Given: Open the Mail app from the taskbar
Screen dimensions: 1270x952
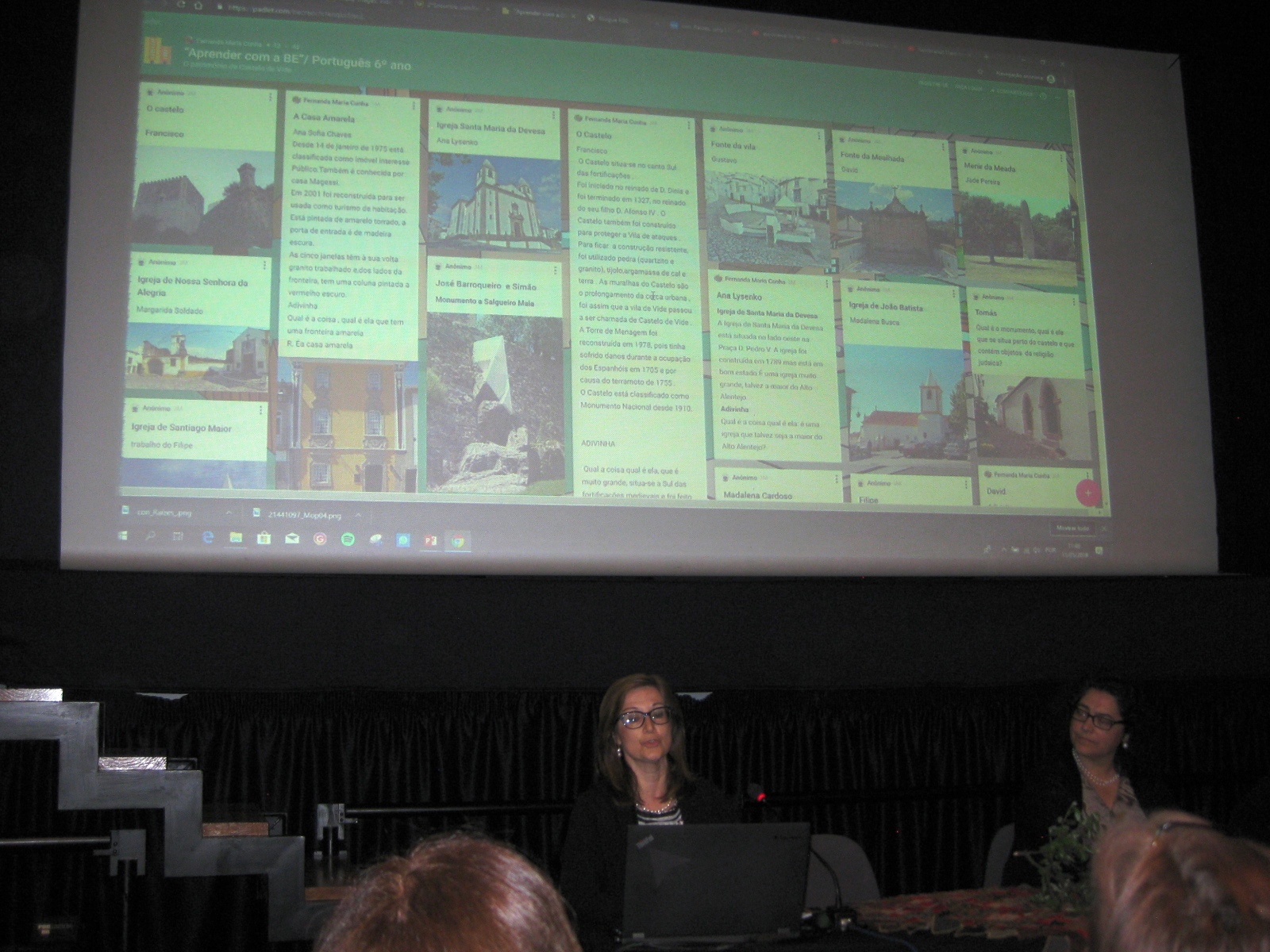Looking at the screenshot, I should pos(292,539).
